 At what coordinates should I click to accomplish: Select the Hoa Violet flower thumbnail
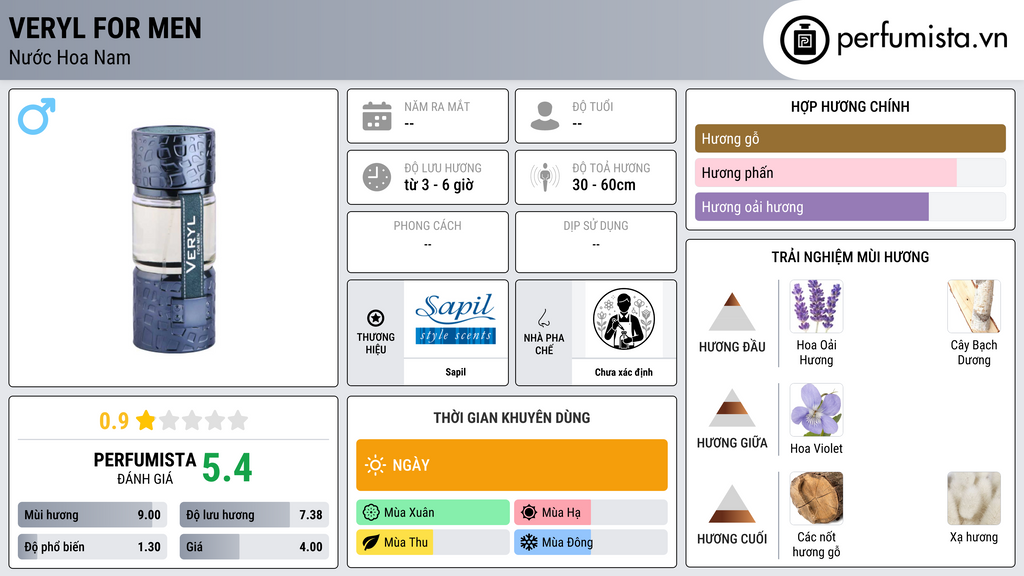coord(816,410)
